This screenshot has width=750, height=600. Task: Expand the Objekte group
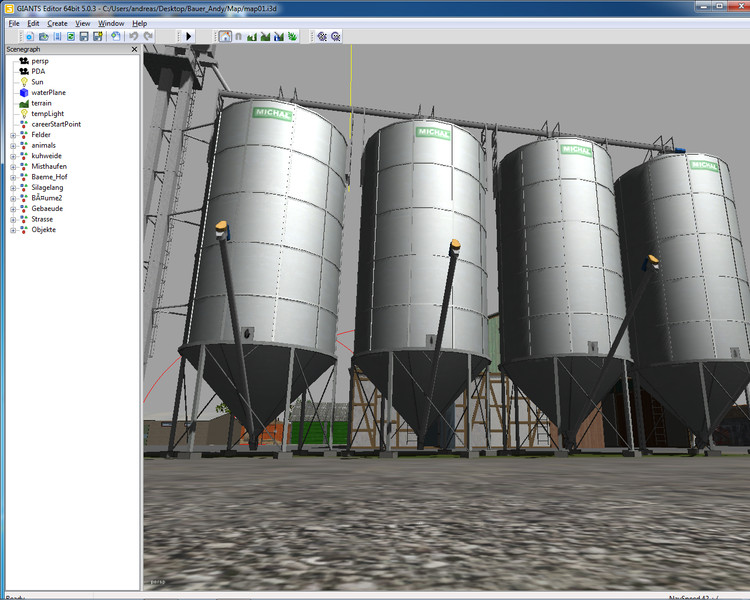(13, 230)
